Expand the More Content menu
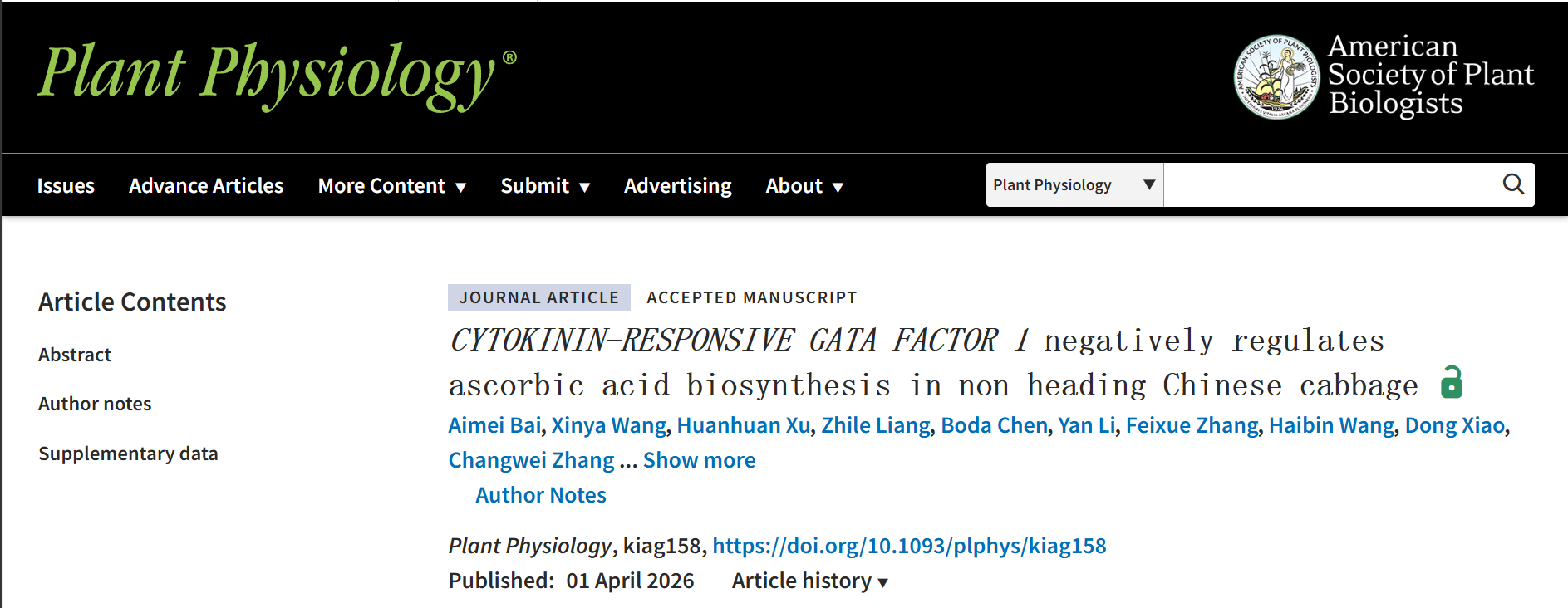Image resolution: width=1568 pixels, height=608 pixels. pos(391,186)
